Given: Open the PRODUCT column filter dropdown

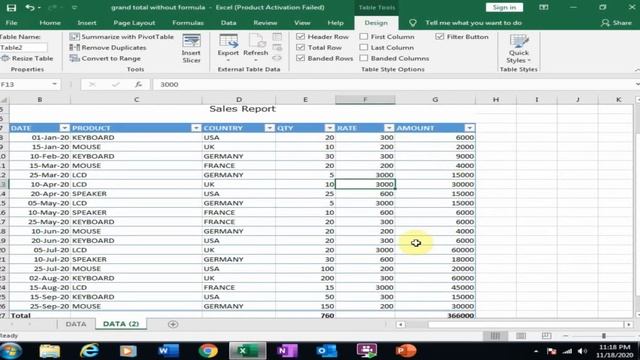Looking at the screenshot, I should click(x=196, y=128).
